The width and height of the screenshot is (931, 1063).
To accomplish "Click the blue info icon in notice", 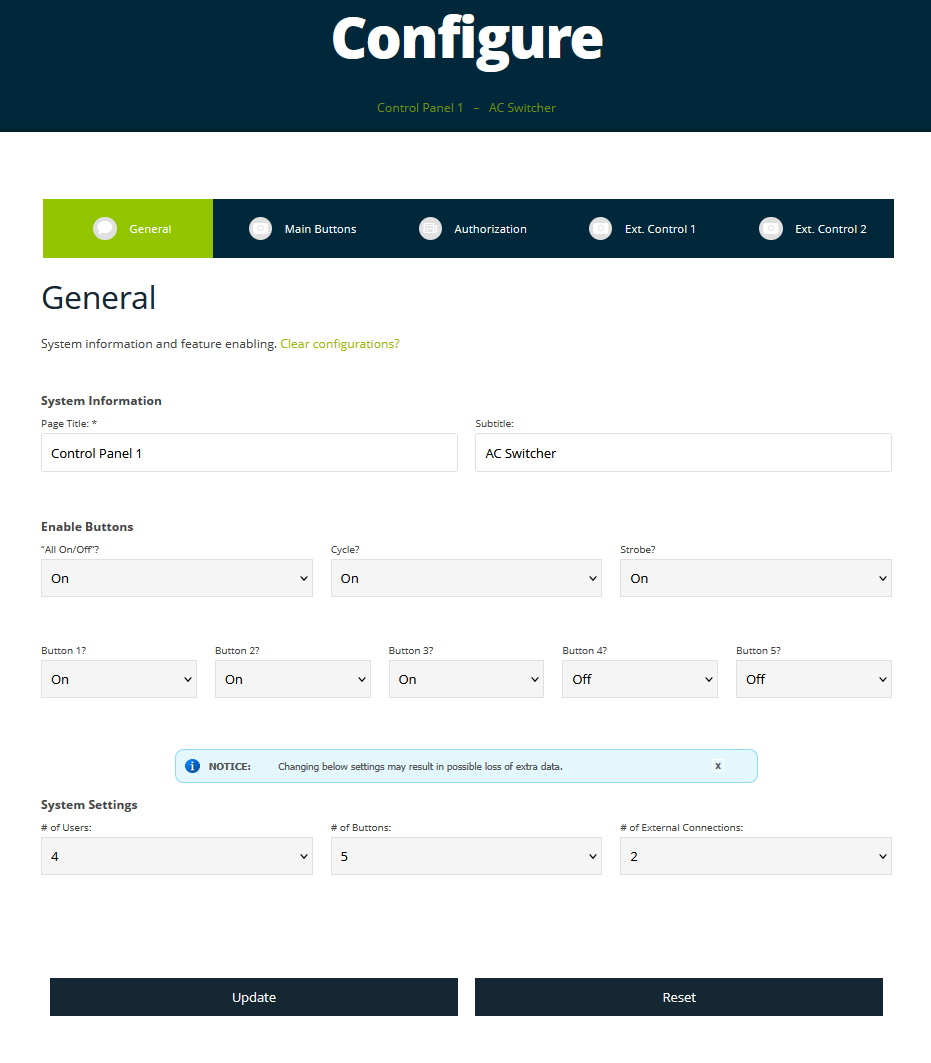I will 192,766.
